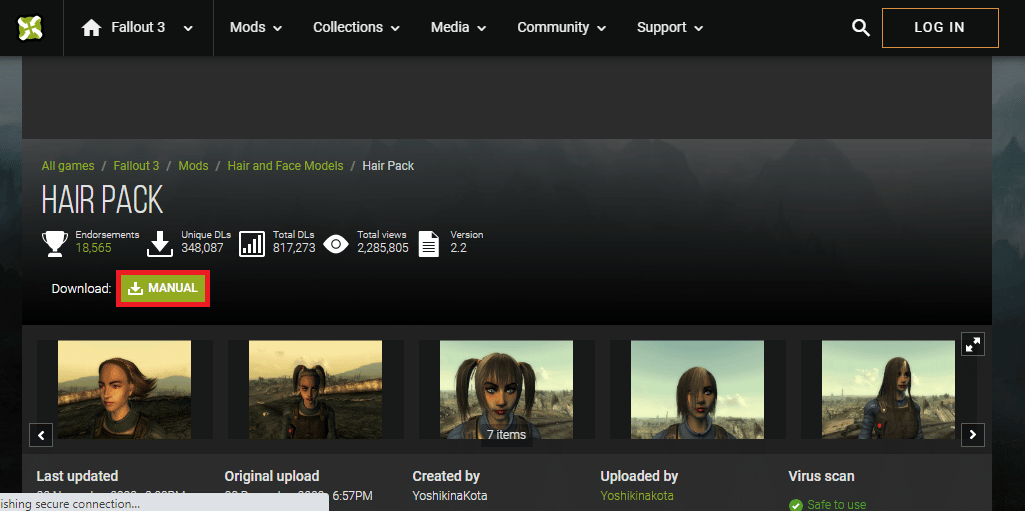Click the 817,273 total downloads value
This screenshot has width=1025, height=511.
(294, 248)
